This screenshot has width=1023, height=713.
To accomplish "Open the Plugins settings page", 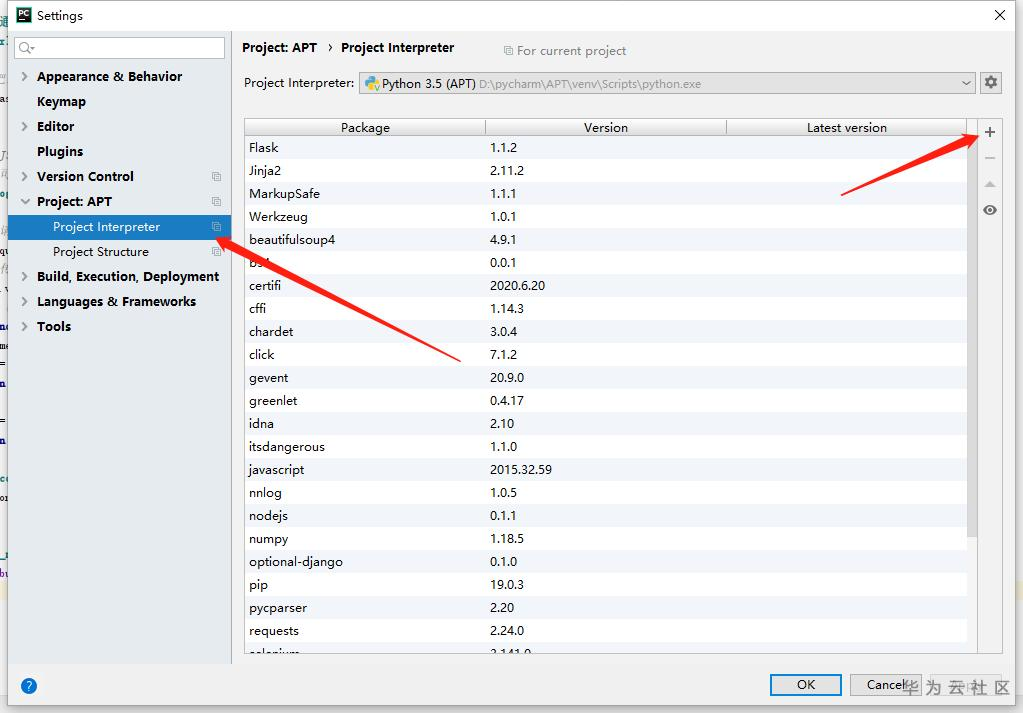I will coord(60,151).
